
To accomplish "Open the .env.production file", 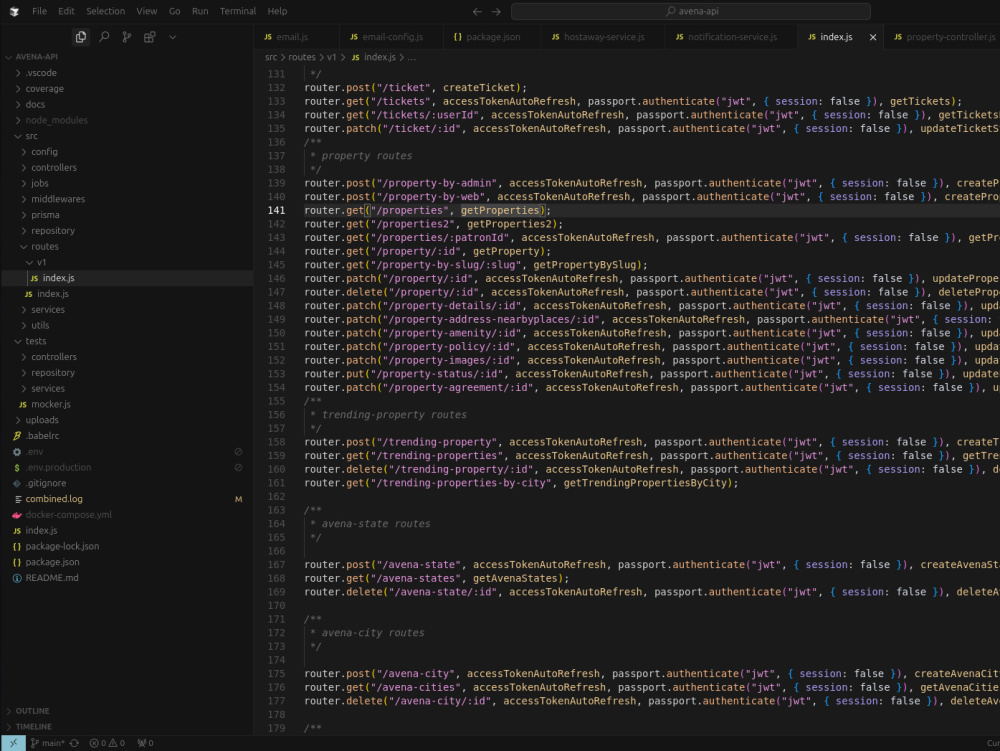I will point(128,467).
